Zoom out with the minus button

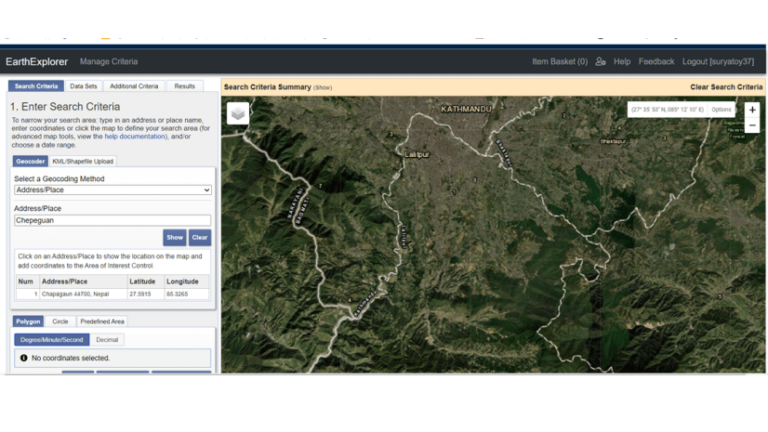[x=752, y=125]
